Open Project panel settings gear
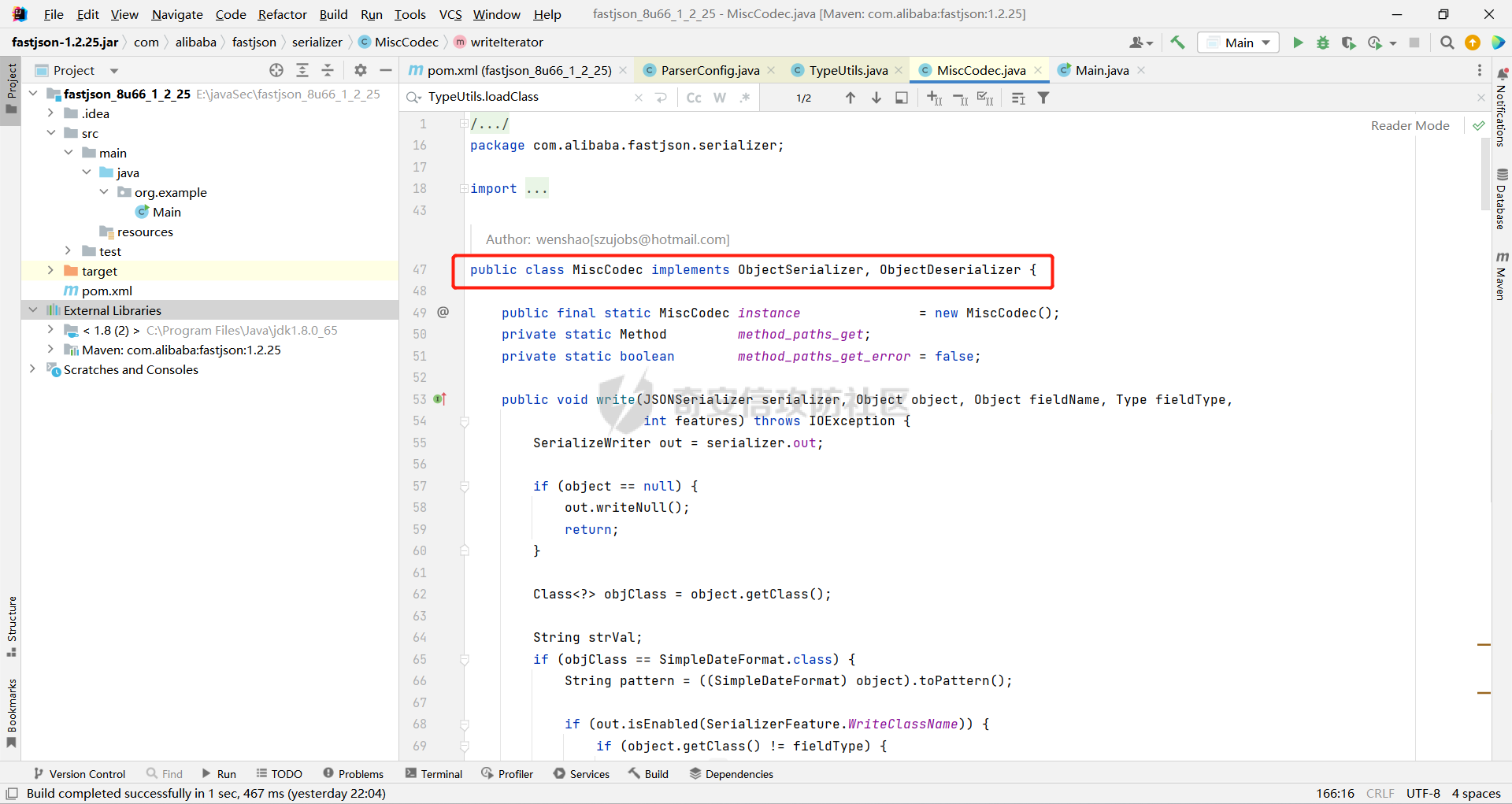This screenshot has width=1512, height=804. coord(361,70)
